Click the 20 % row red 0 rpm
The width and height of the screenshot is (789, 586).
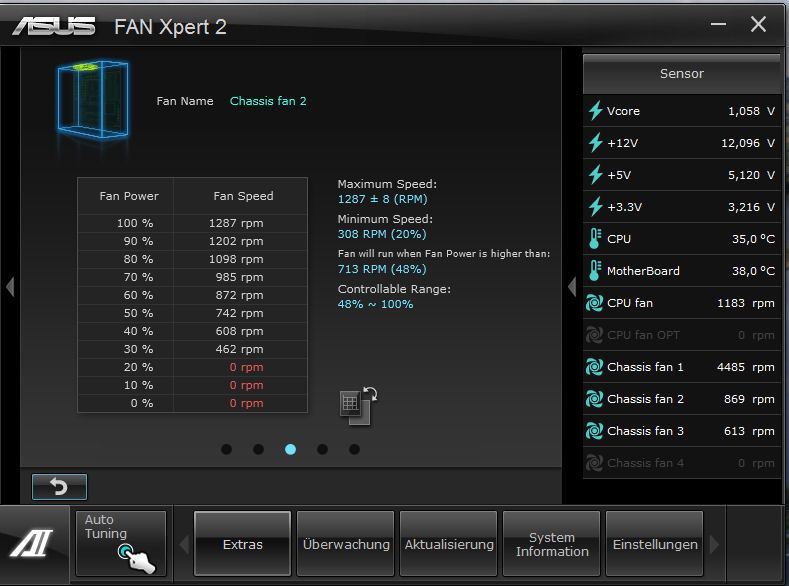tap(246, 367)
